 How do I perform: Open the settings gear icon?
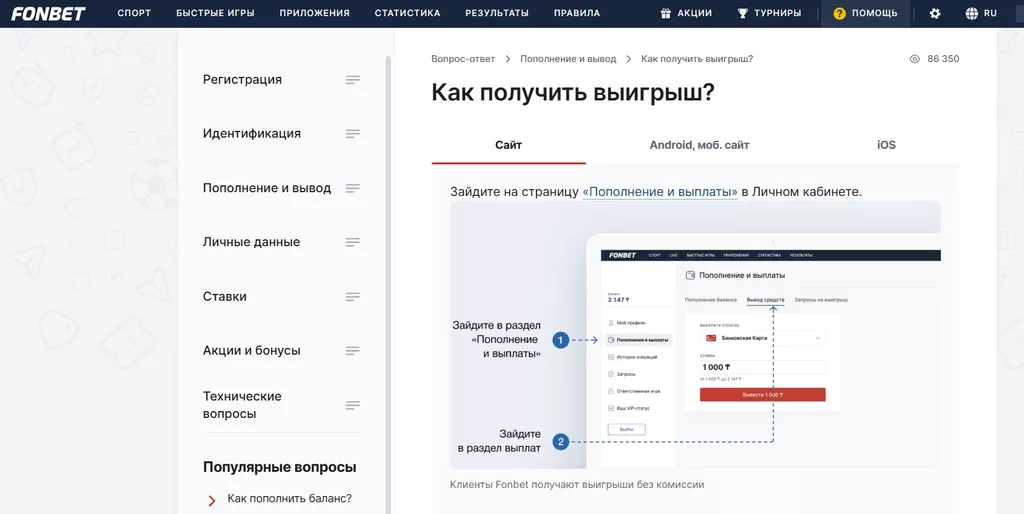(x=935, y=13)
